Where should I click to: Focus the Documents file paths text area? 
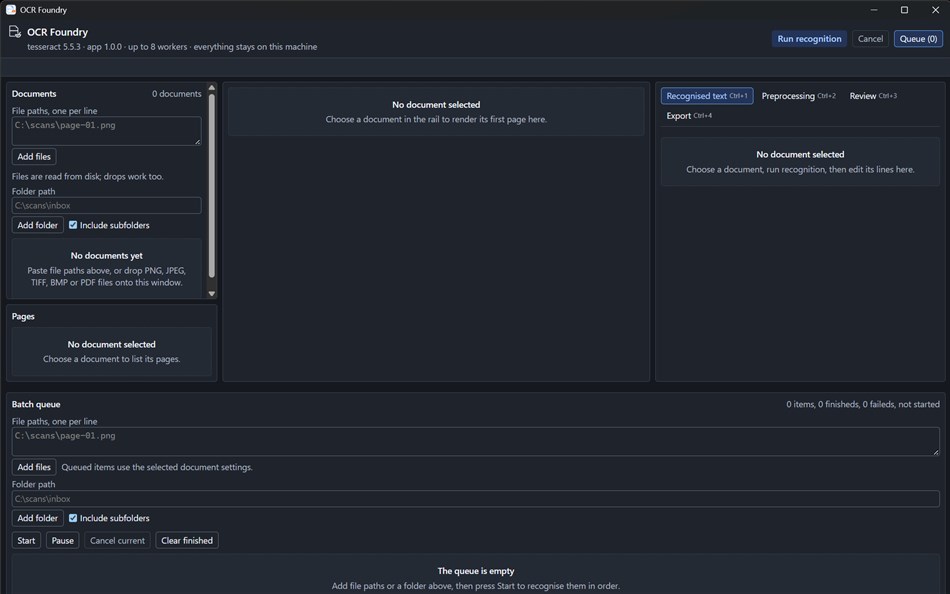tap(107, 131)
